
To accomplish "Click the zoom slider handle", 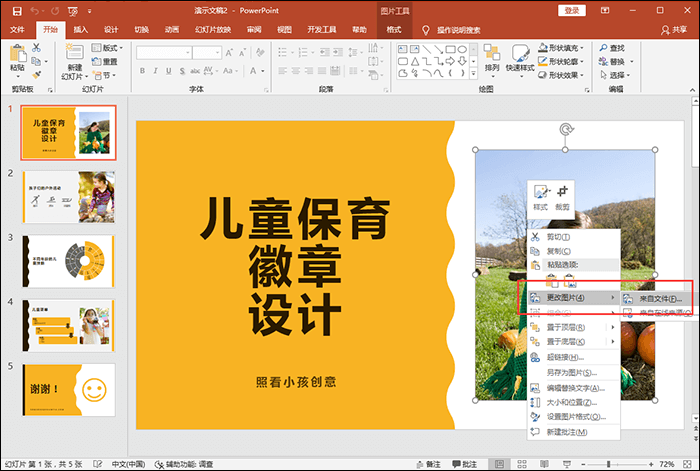I will point(608,464).
